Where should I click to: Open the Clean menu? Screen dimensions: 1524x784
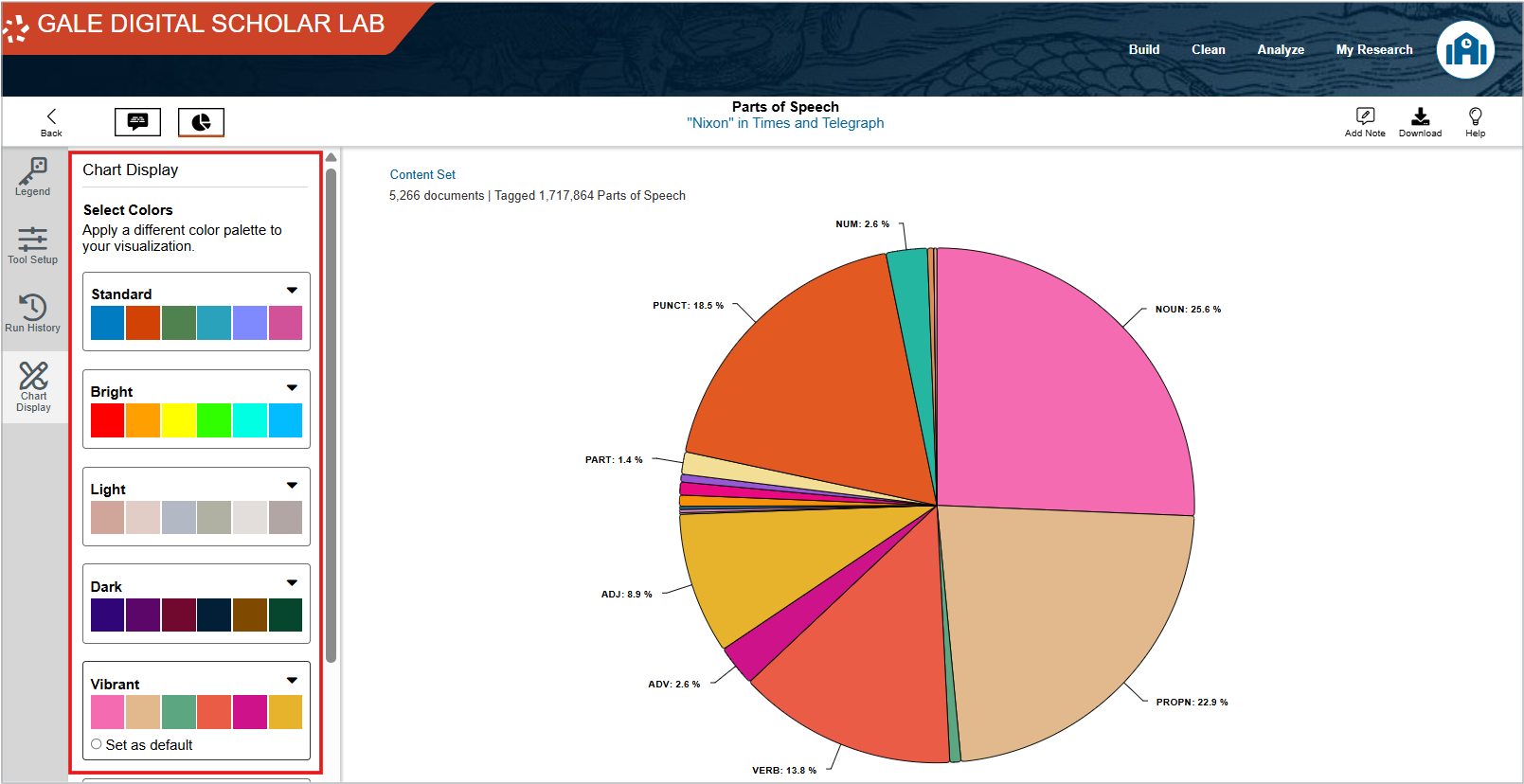point(1209,49)
